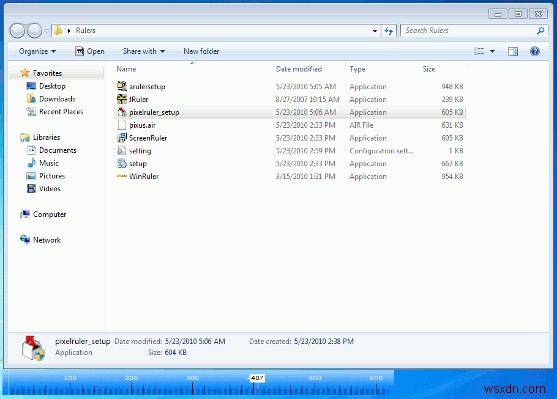Refresh the Rulers folder view
557x399 pixels.
(x=388, y=31)
